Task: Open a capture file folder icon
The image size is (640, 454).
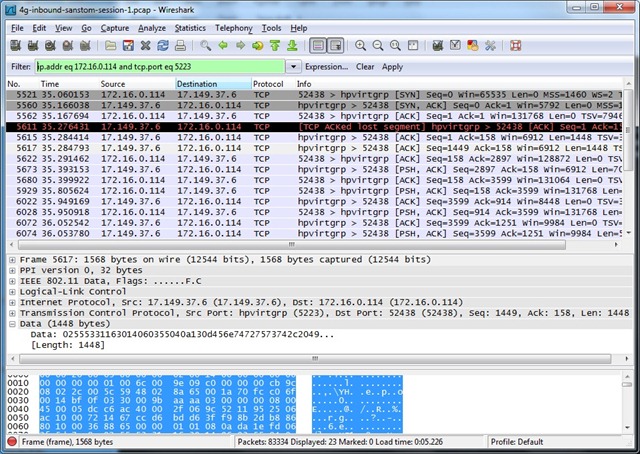Action: point(111,45)
